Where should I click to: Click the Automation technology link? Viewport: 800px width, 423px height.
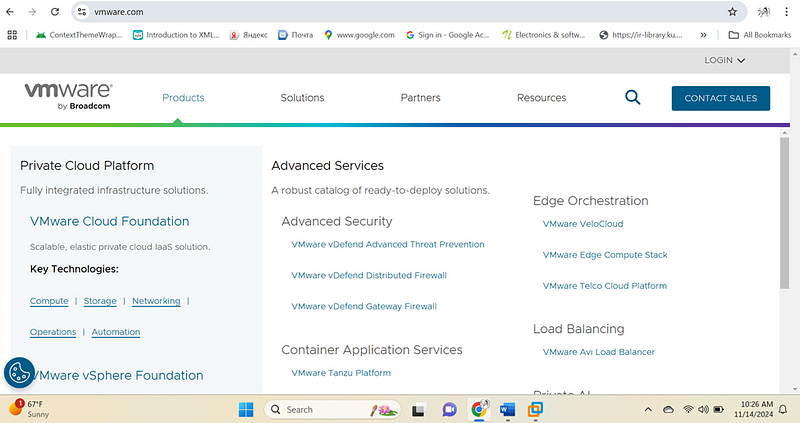coord(116,332)
